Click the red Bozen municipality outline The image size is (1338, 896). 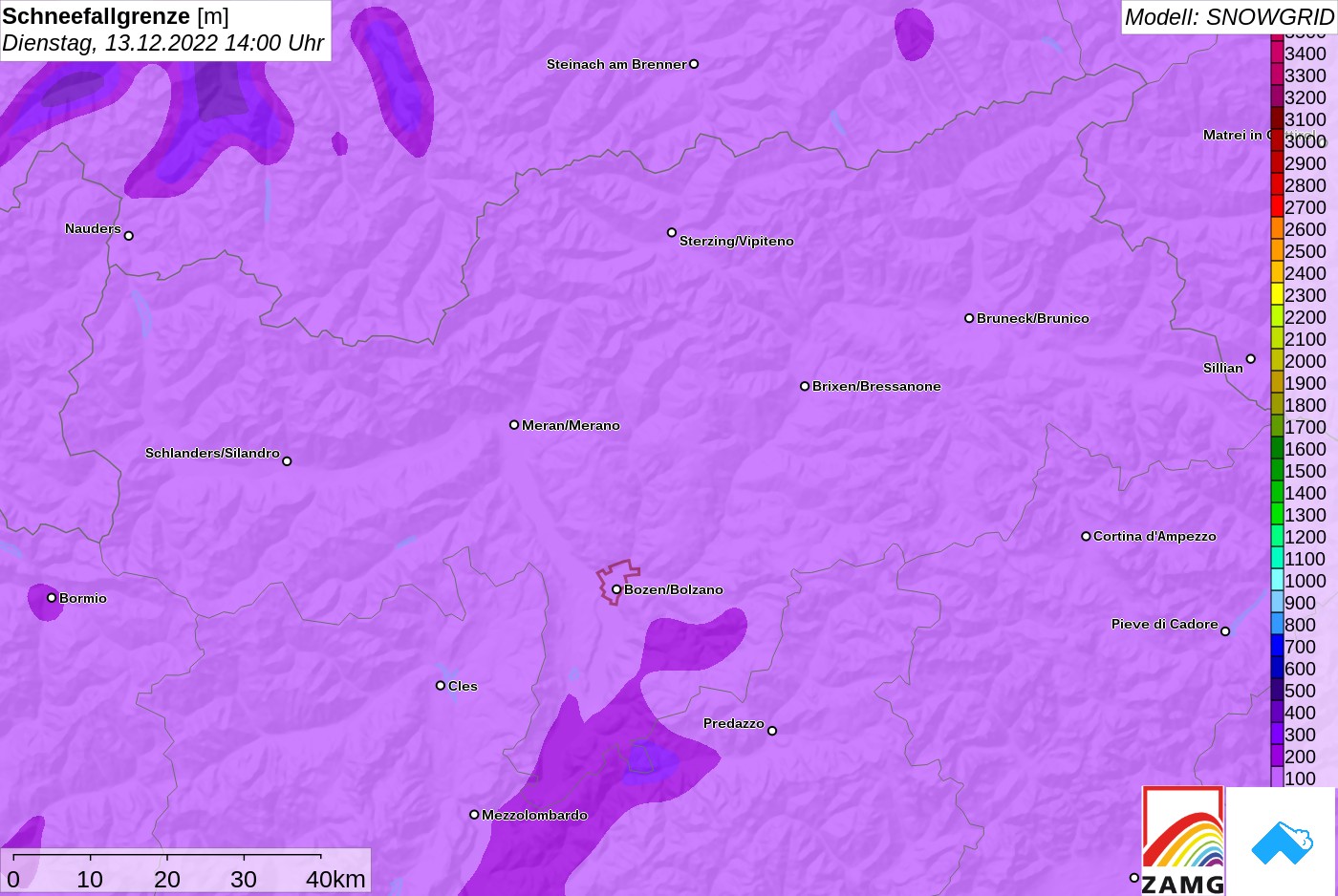point(618,582)
